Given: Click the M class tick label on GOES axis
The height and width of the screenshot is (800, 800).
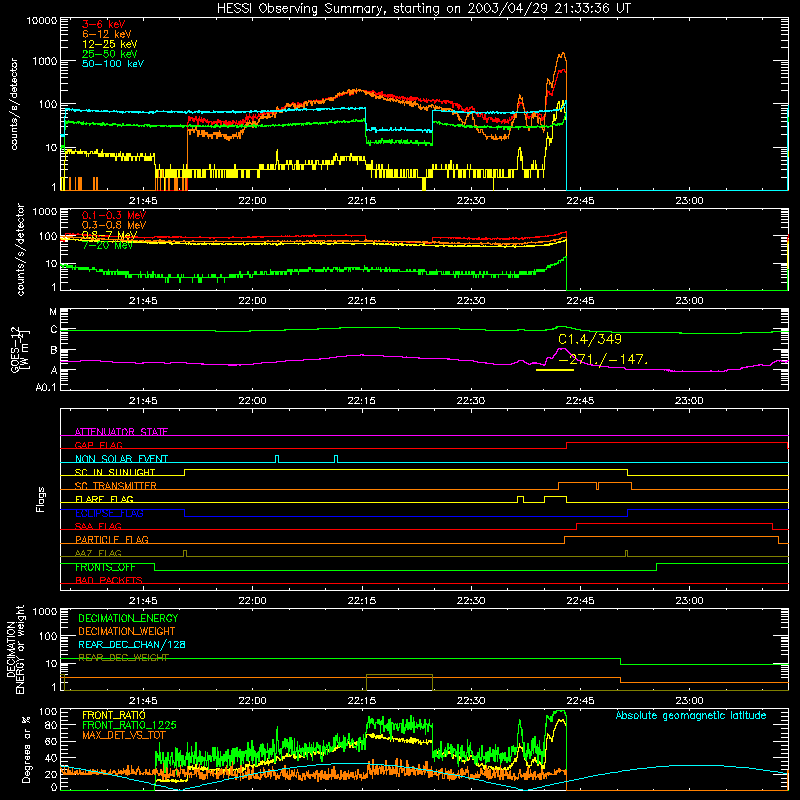Looking at the screenshot, I should [x=53, y=312].
